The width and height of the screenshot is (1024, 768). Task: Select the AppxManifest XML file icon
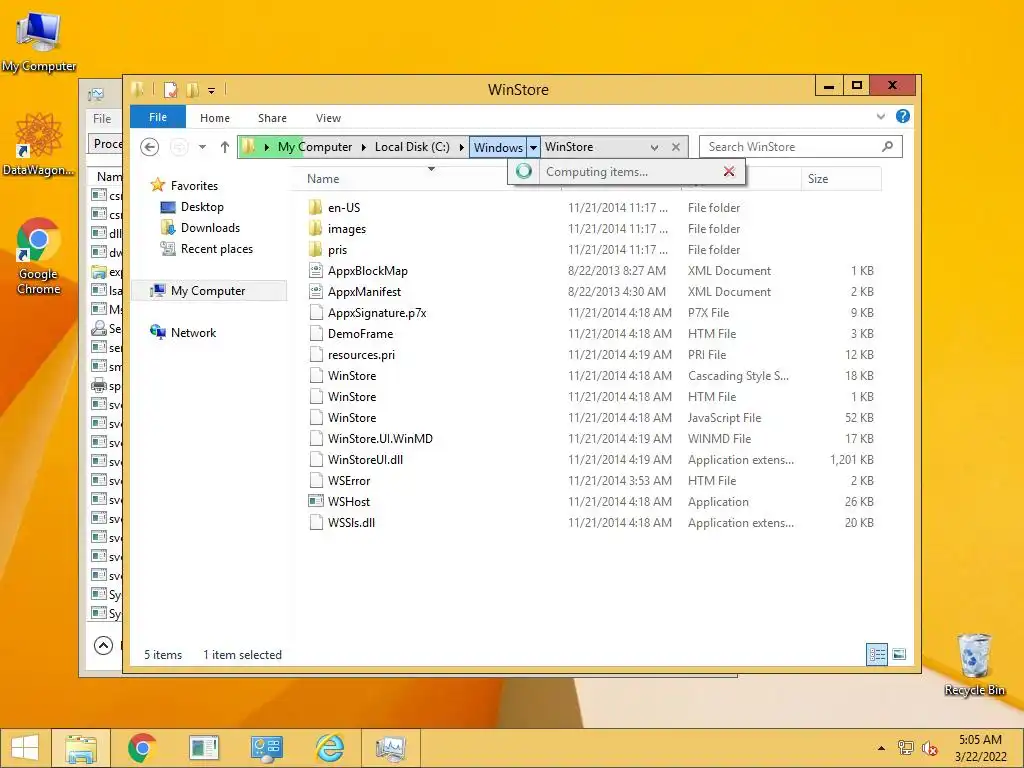click(x=315, y=291)
